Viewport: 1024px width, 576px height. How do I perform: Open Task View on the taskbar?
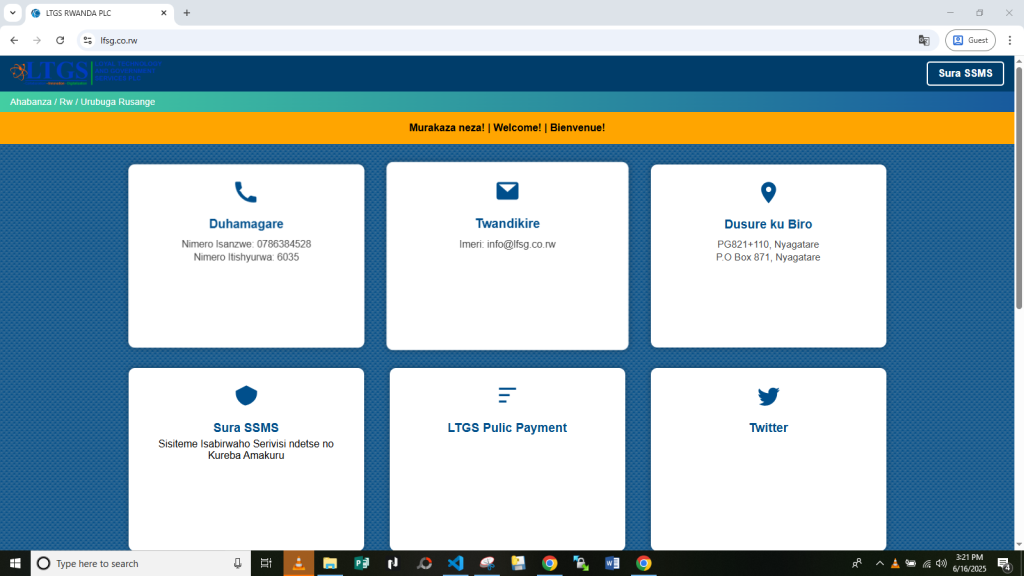point(266,563)
